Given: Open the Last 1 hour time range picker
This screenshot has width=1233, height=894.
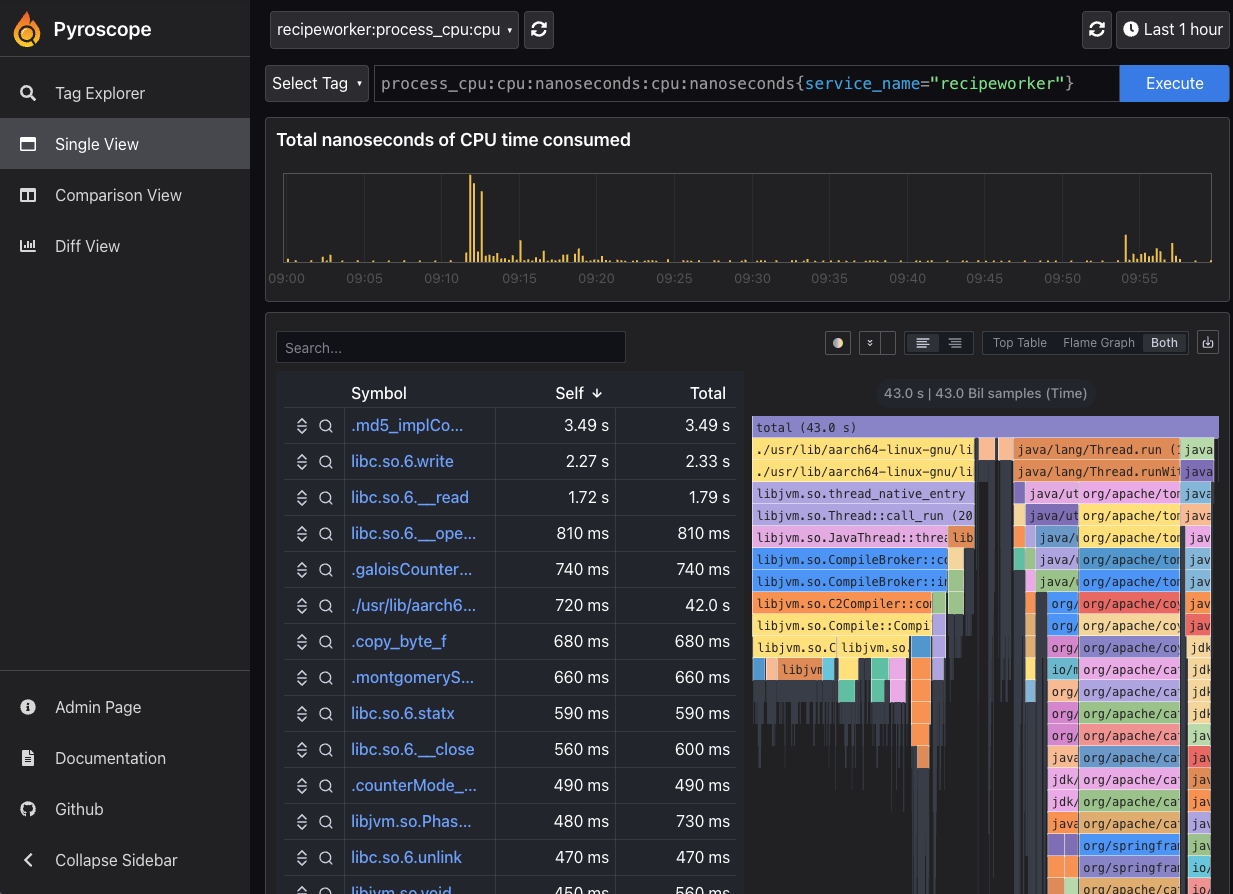Looking at the screenshot, I should click(1172, 30).
